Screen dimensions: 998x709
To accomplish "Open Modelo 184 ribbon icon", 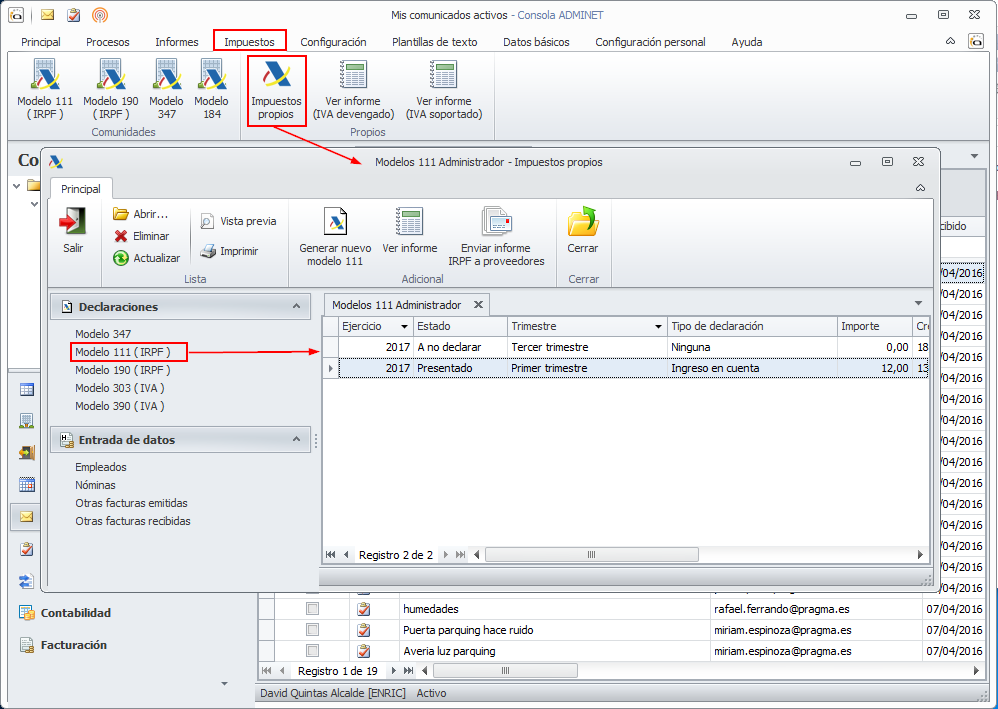I will pos(211,90).
